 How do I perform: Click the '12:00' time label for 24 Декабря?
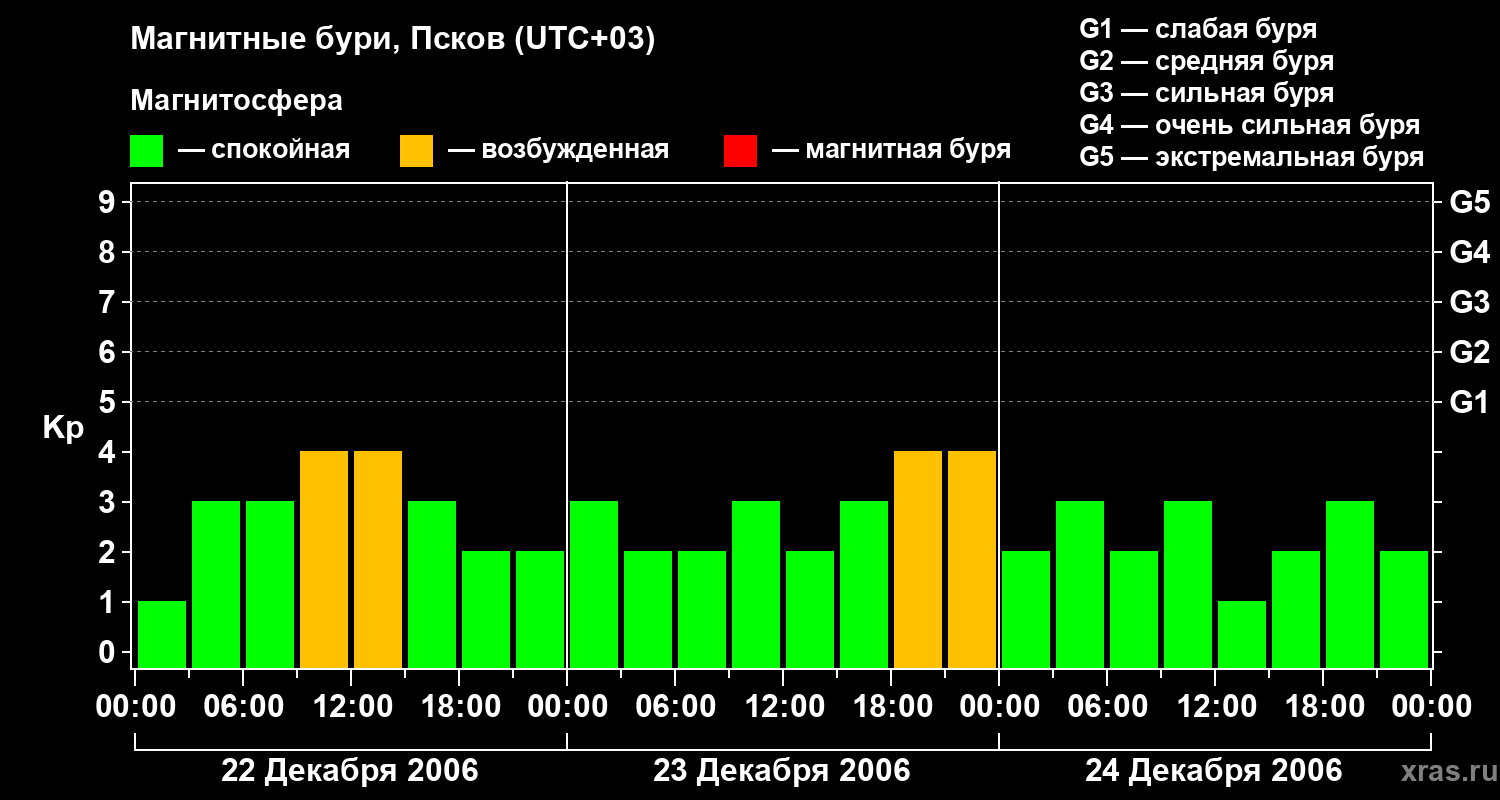tap(1215, 707)
